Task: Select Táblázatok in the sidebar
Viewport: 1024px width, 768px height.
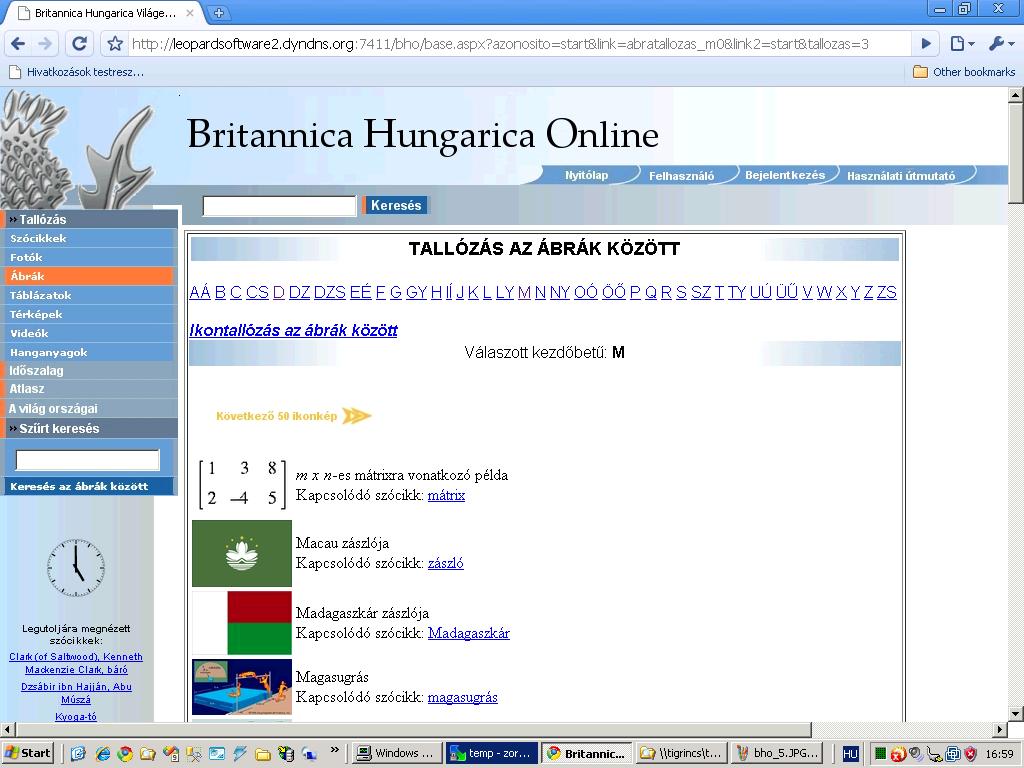Action: click(x=89, y=295)
